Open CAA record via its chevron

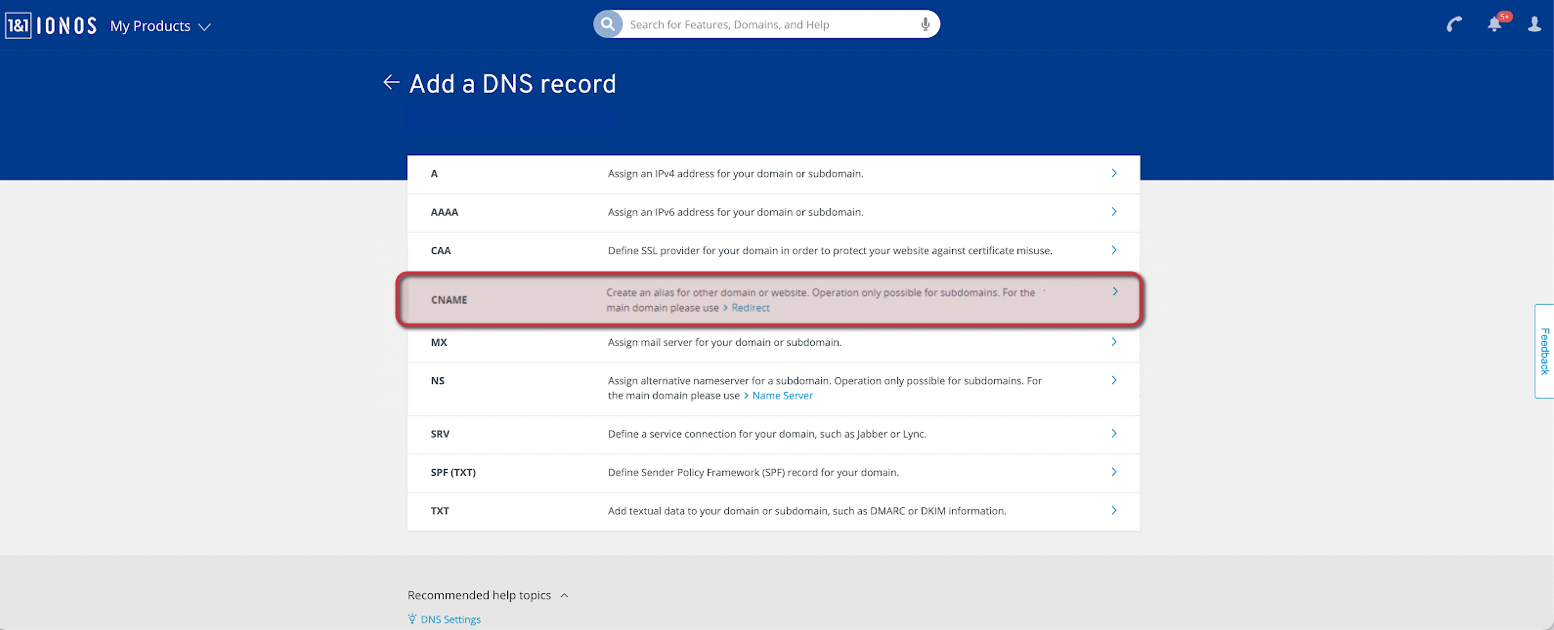coord(1114,250)
